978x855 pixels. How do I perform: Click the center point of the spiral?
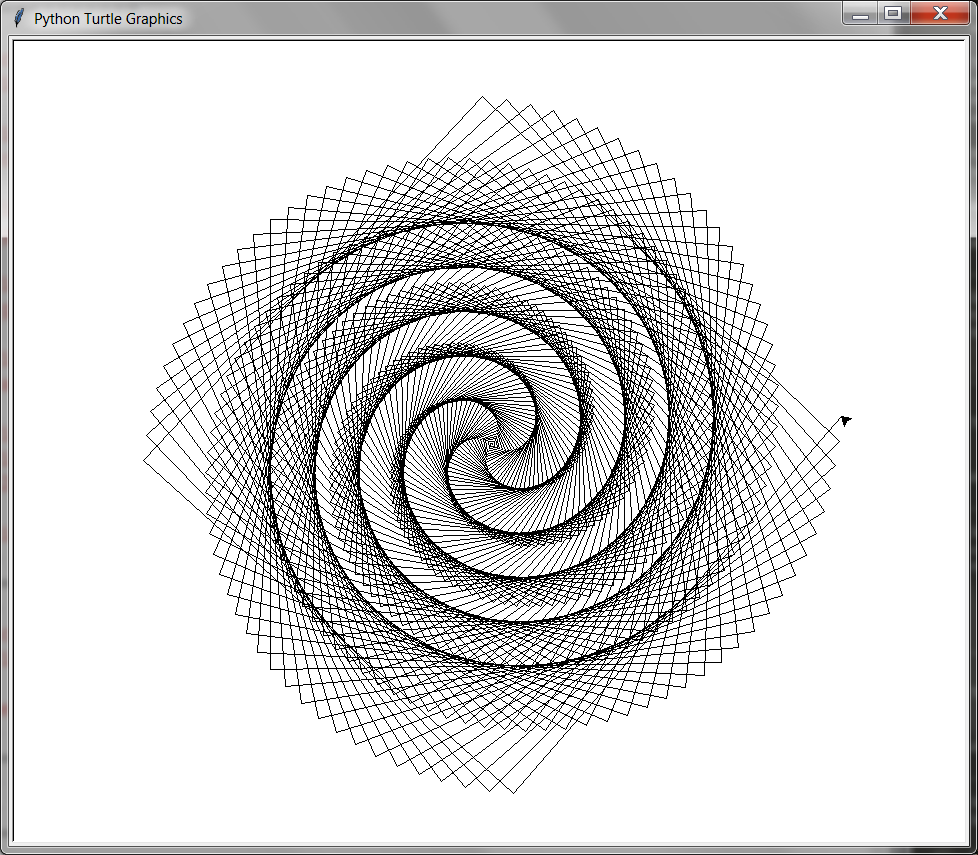tap(490, 440)
